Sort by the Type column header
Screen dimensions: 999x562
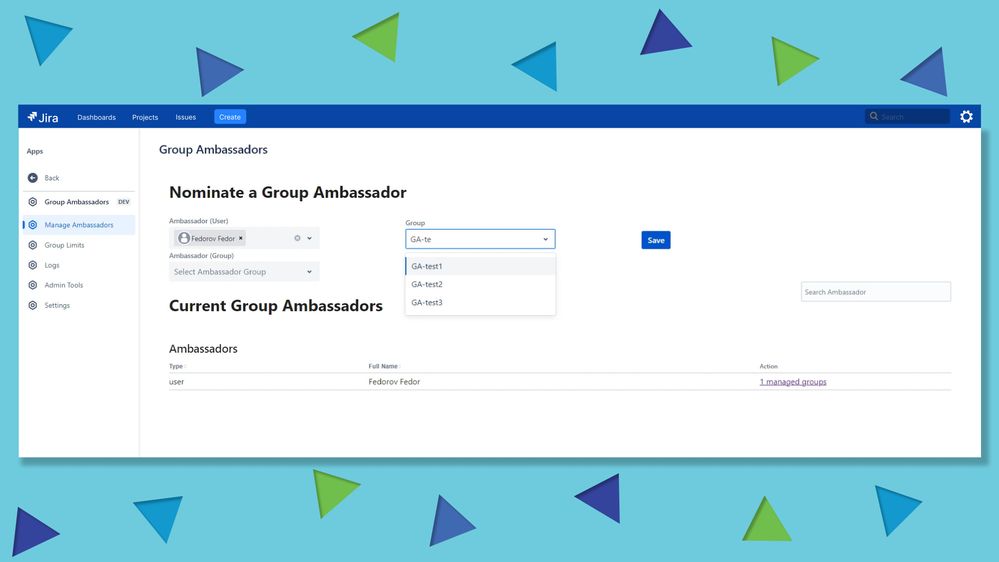176,366
